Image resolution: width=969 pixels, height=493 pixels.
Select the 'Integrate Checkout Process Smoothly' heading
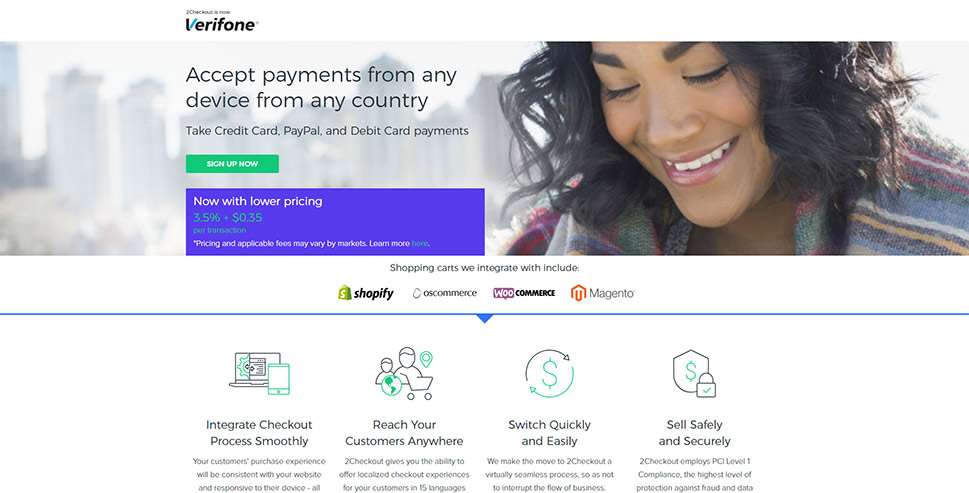click(x=259, y=432)
